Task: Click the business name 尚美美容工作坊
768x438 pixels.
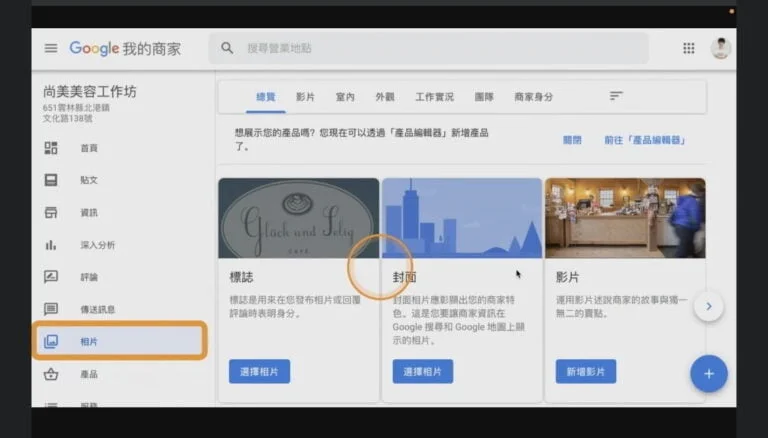Action: pos(90,92)
